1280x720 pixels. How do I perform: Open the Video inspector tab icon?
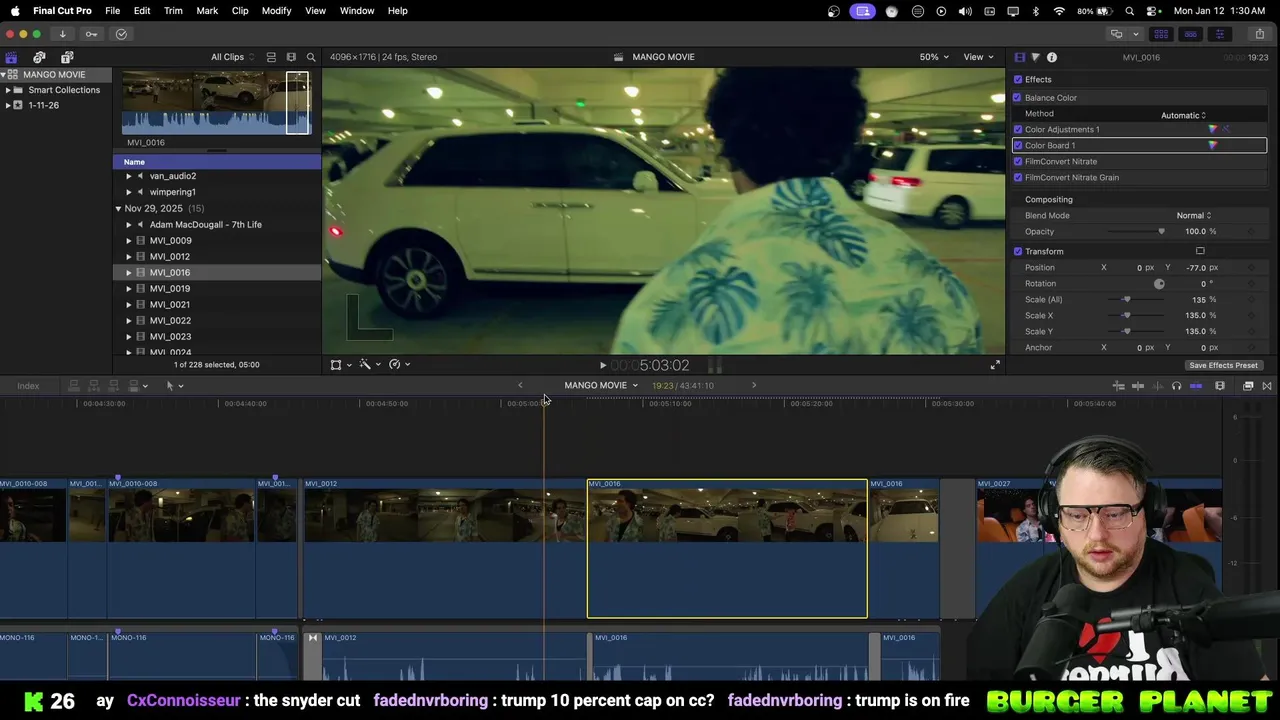tap(1019, 57)
